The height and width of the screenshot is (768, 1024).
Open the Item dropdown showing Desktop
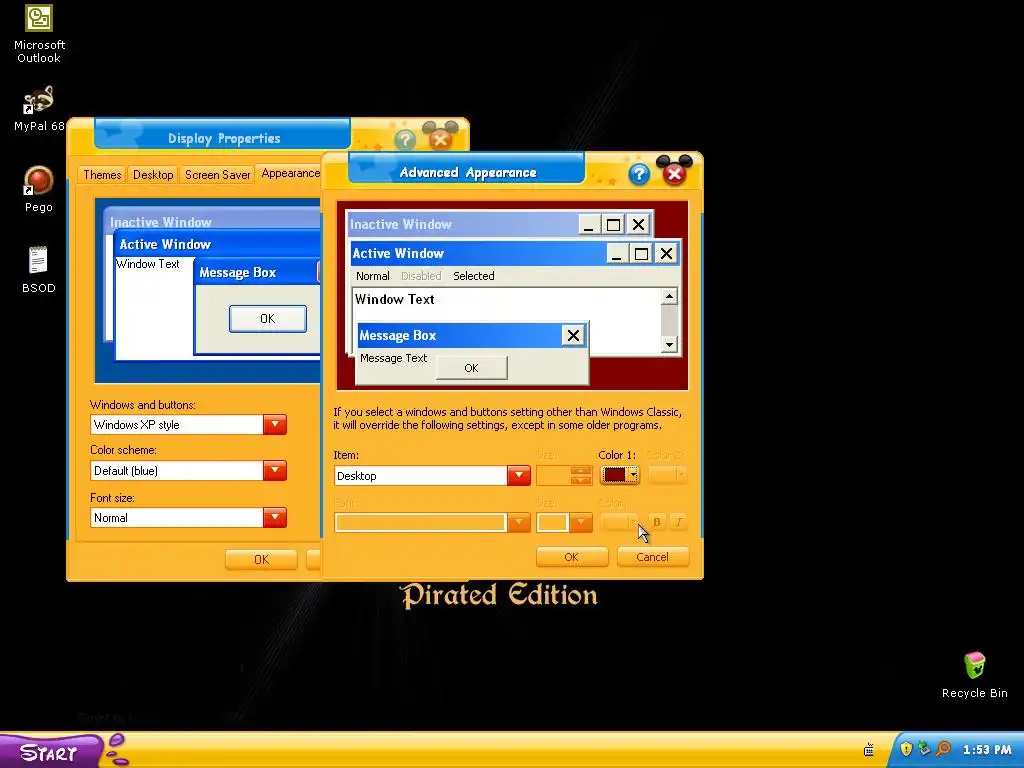coord(519,475)
